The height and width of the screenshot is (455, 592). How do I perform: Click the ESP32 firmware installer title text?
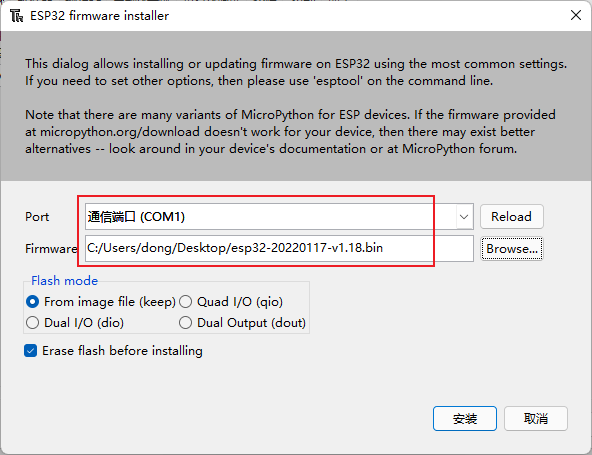(x=99, y=16)
